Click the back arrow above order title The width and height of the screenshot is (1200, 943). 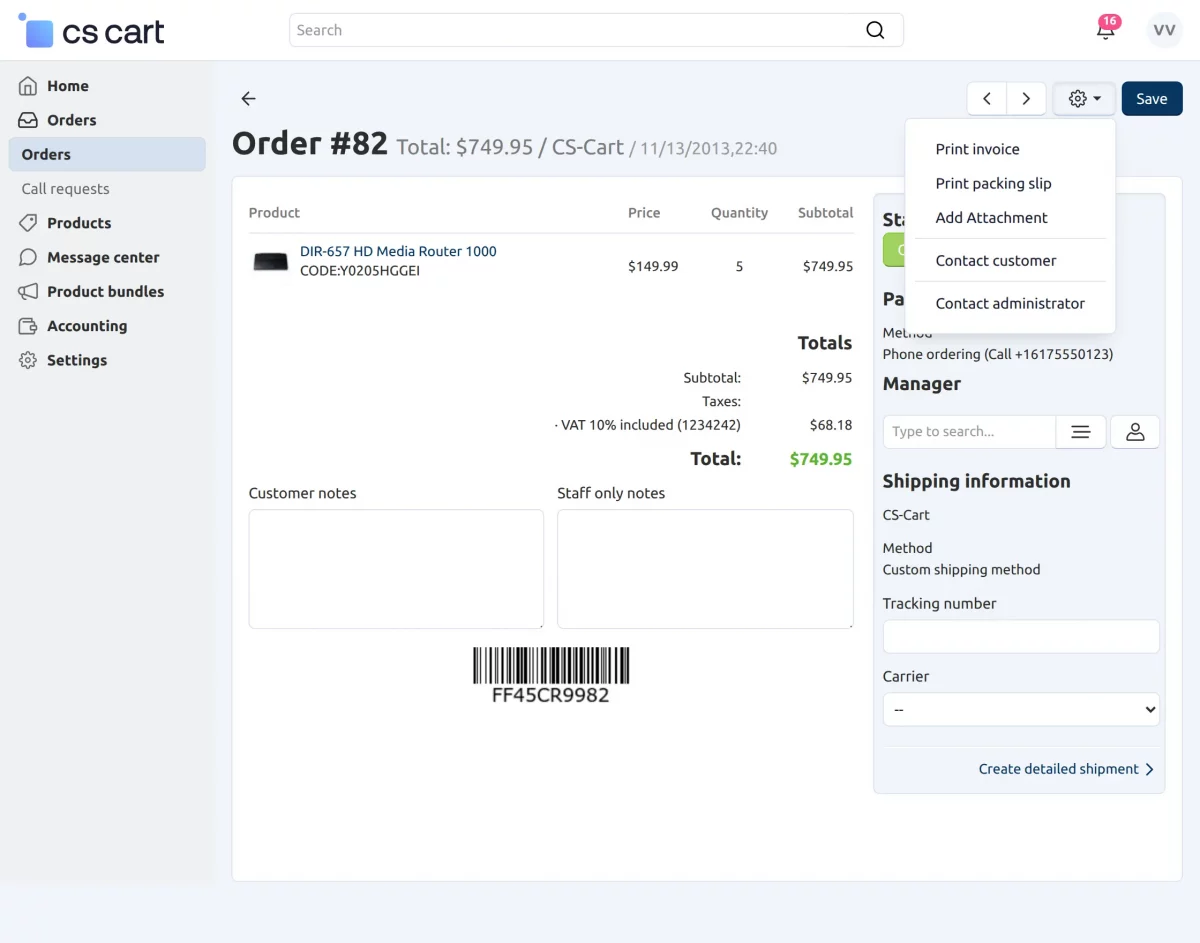coord(248,98)
